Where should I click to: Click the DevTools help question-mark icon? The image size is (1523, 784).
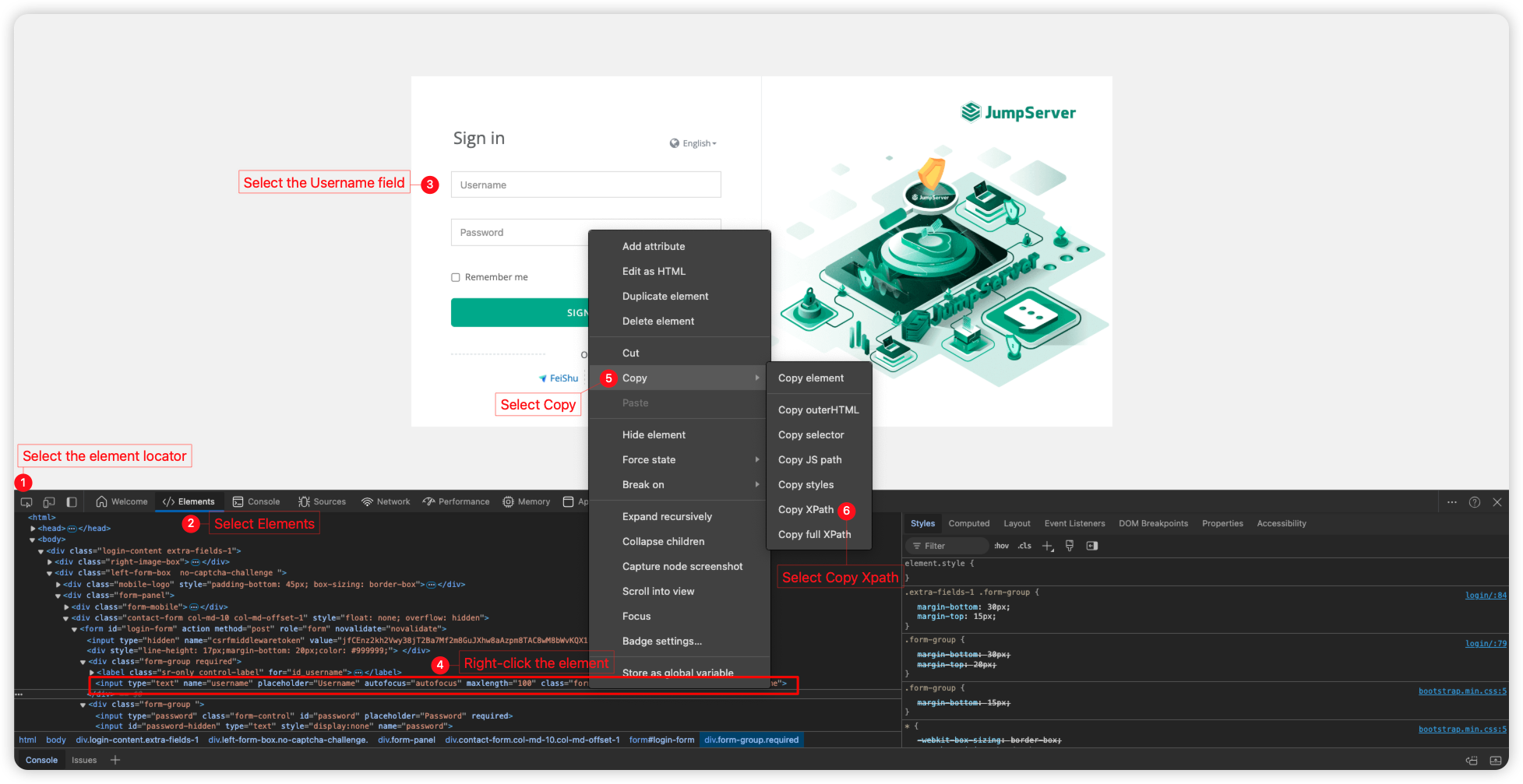click(1475, 502)
